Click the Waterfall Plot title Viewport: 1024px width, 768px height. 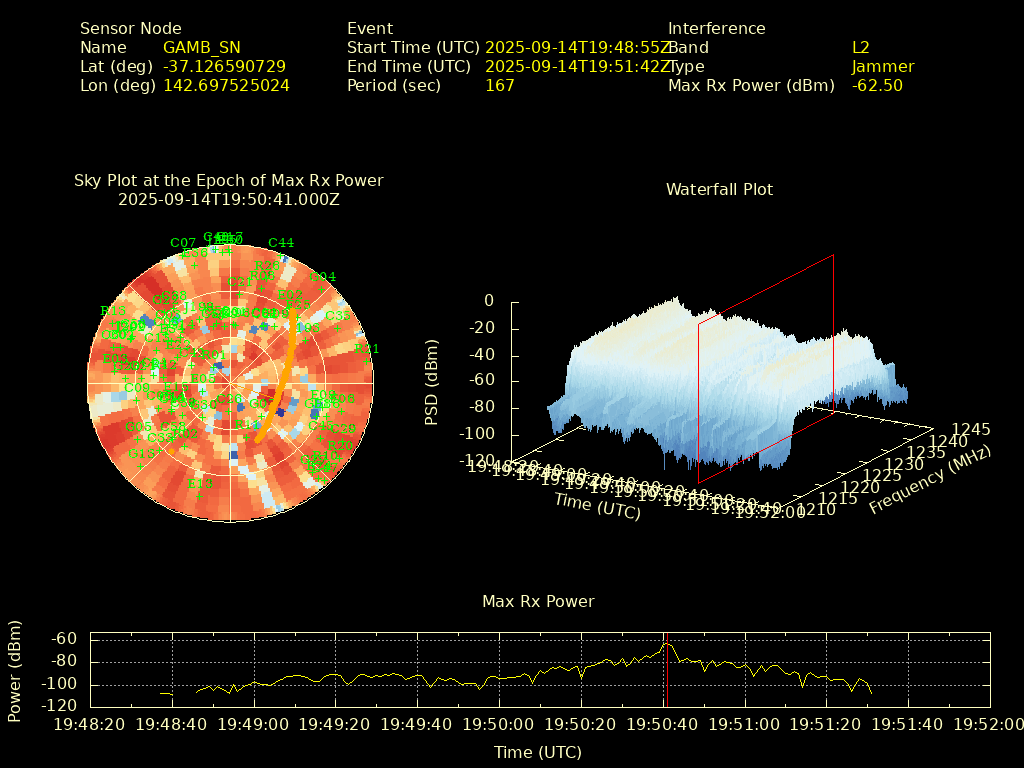[719, 189]
